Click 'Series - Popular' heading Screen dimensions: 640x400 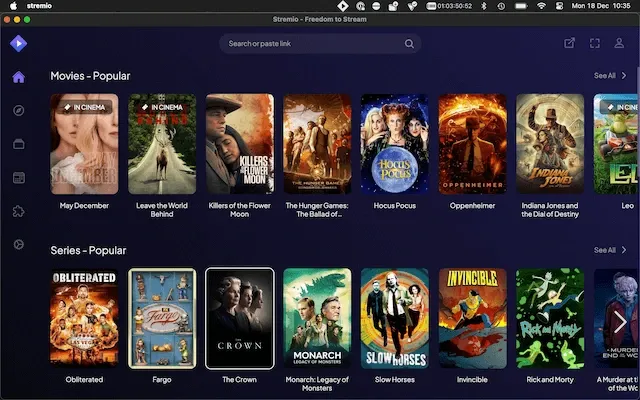[88, 250]
